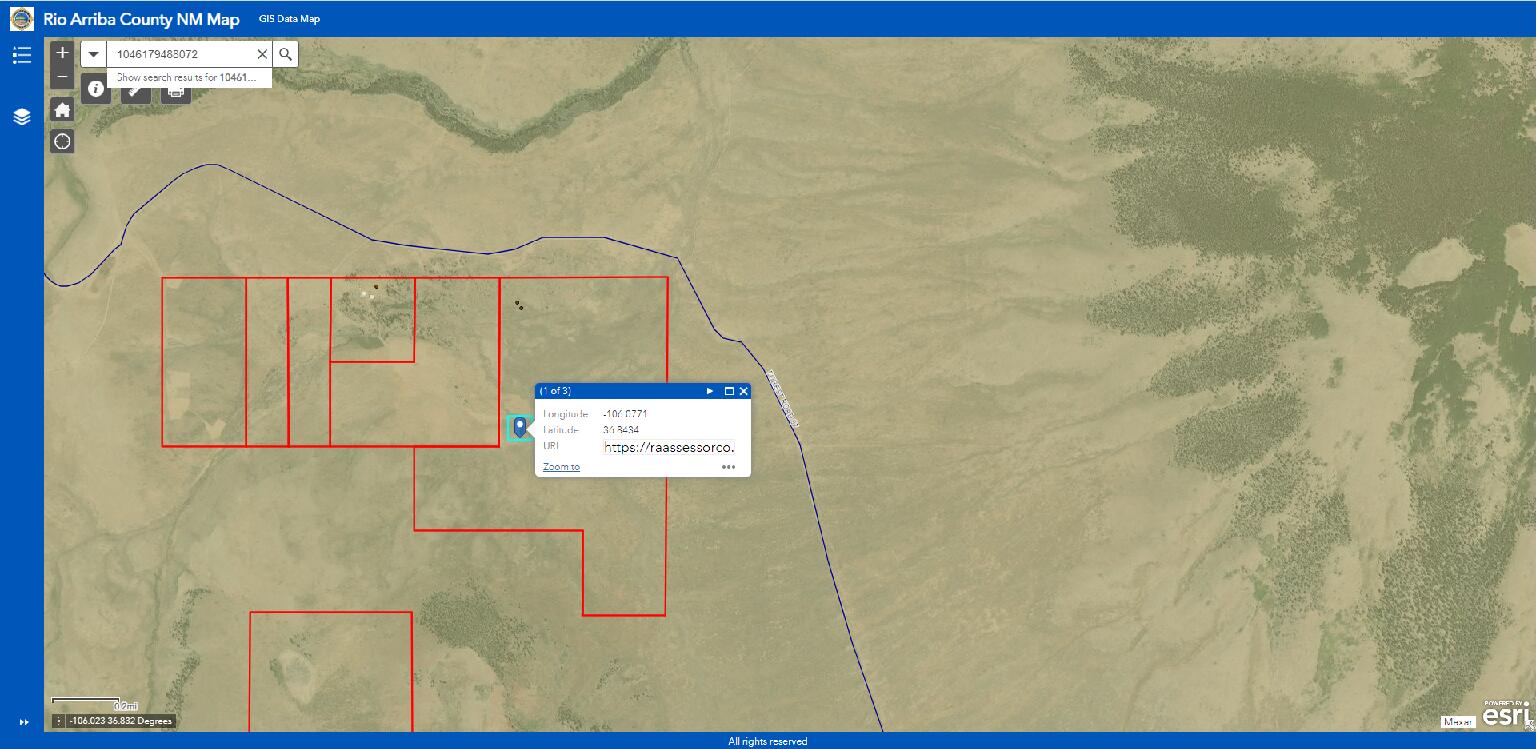Zoom in using the plus button
This screenshot has height=749, width=1537.
(61, 52)
